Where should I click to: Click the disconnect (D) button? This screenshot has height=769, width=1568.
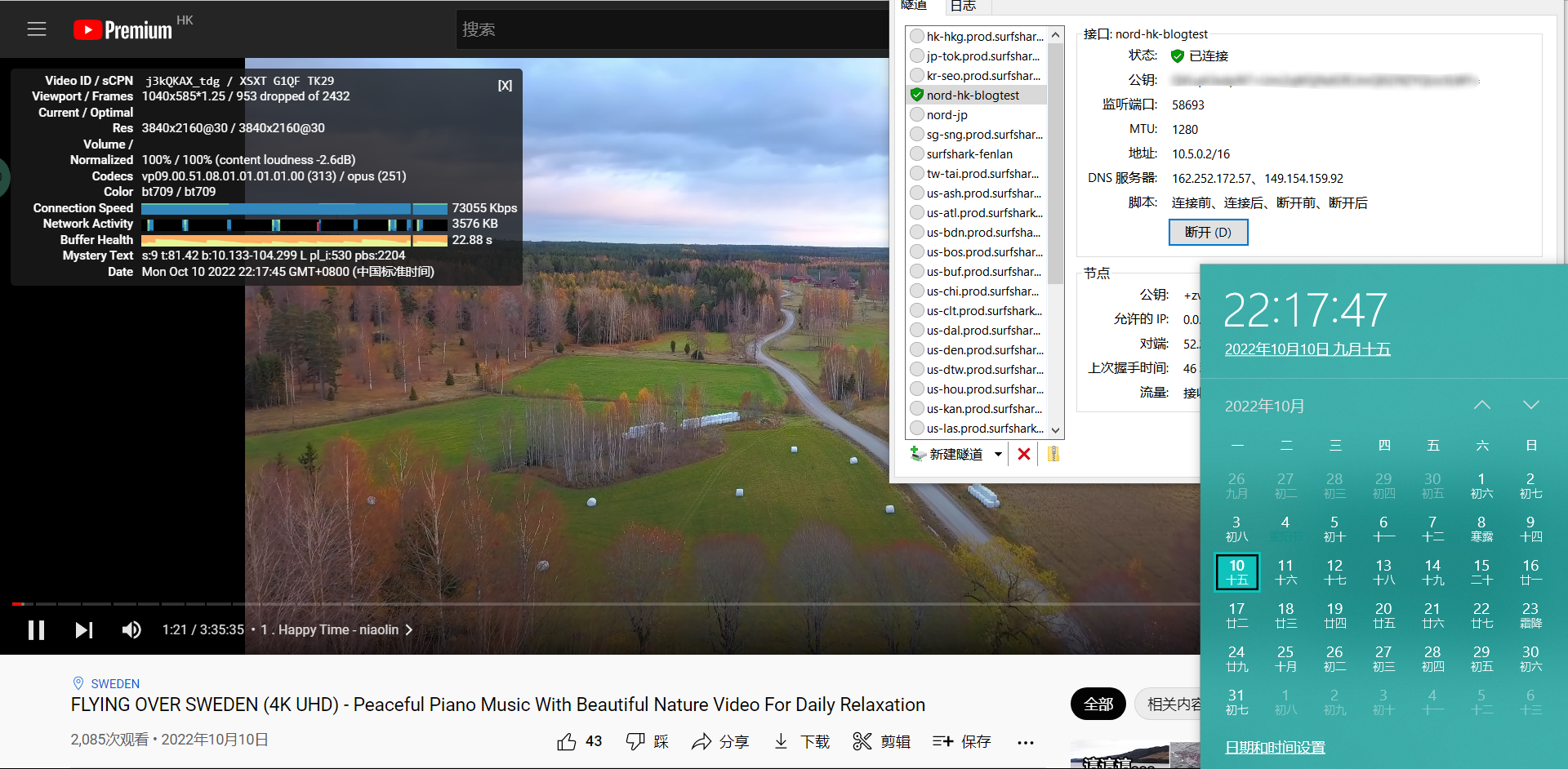(x=1208, y=233)
